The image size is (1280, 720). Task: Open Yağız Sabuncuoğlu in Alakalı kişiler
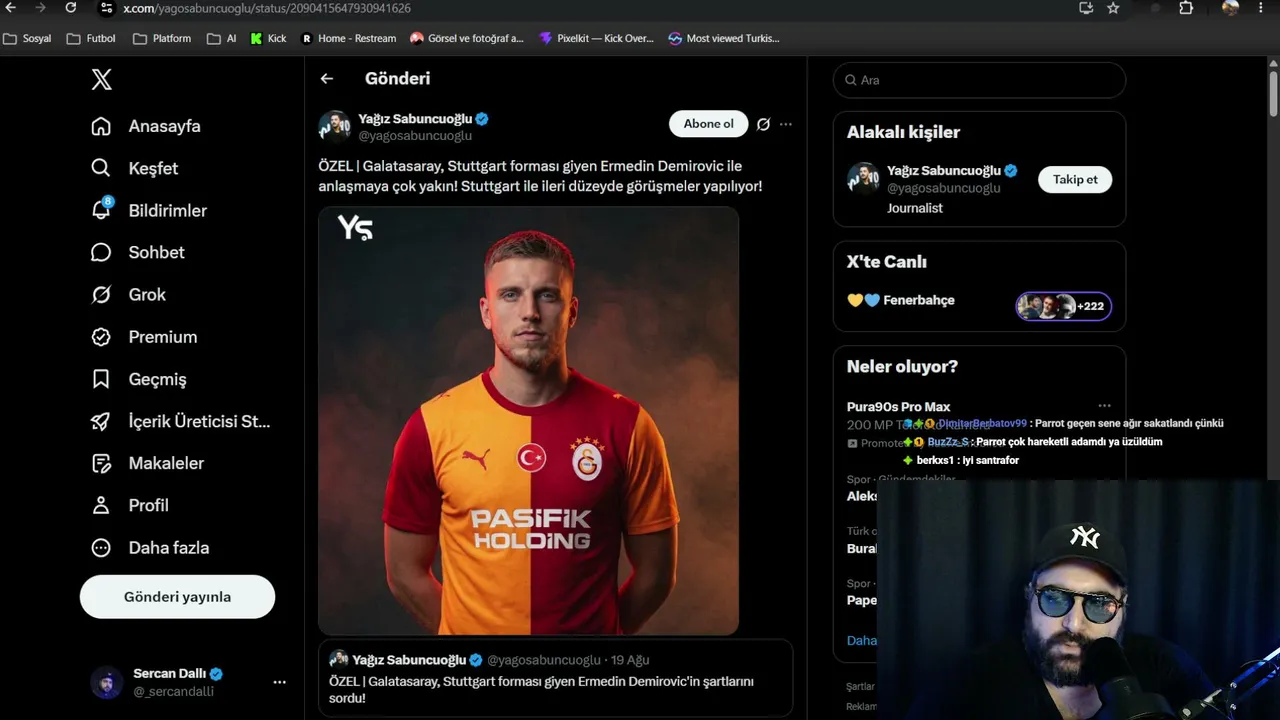click(x=943, y=171)
